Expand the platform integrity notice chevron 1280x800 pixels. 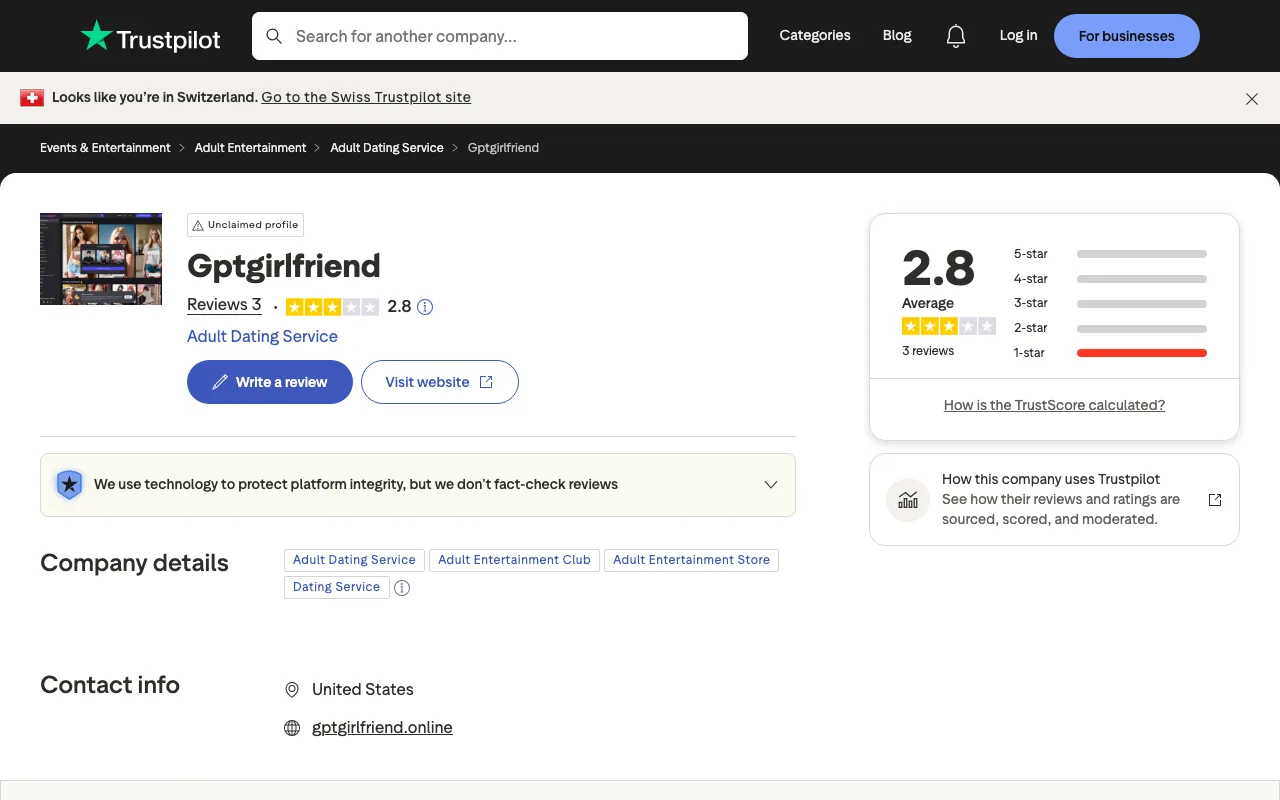pyautogui.click(x=771, y=484)
